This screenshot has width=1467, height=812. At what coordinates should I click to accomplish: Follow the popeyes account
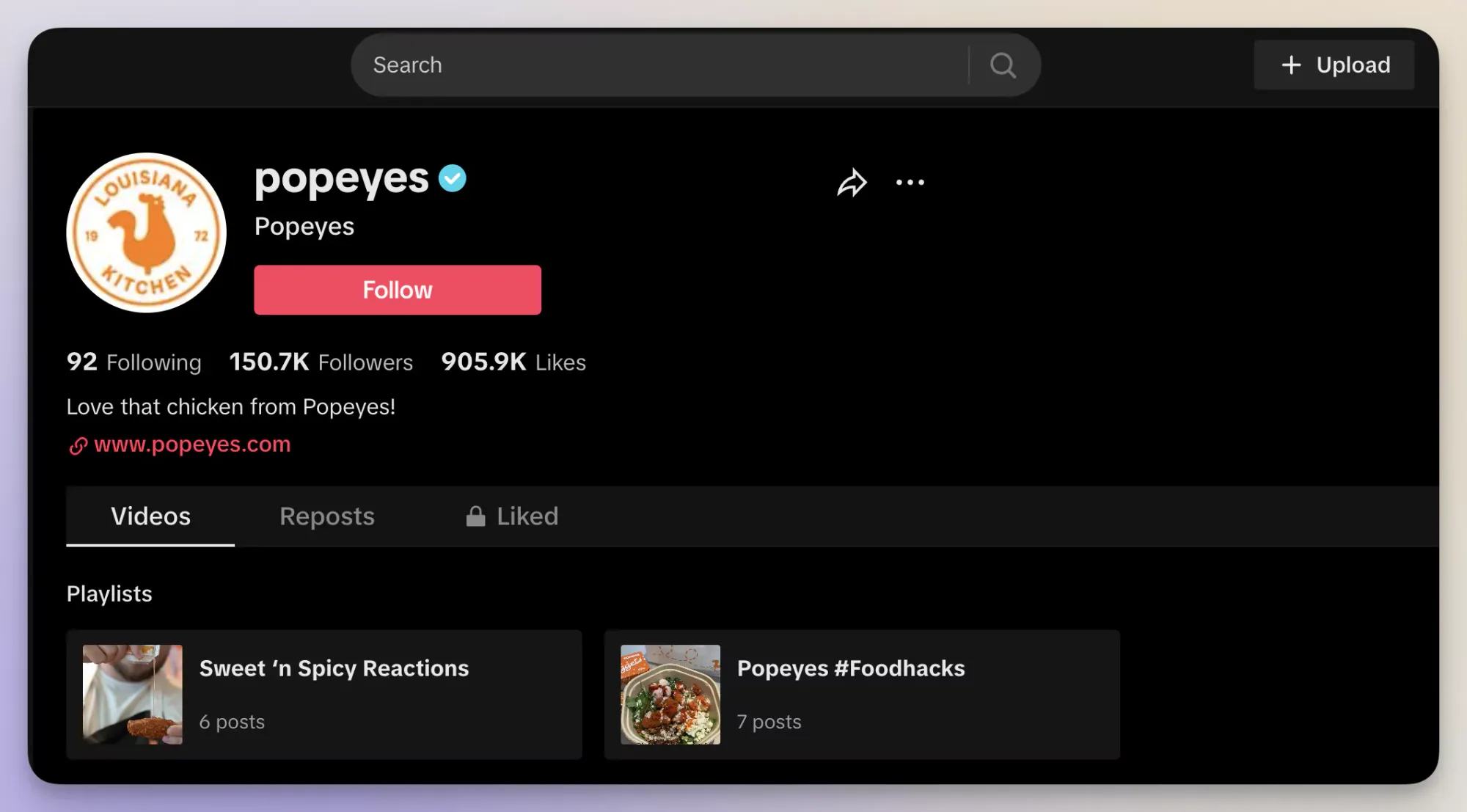point(398,290)
